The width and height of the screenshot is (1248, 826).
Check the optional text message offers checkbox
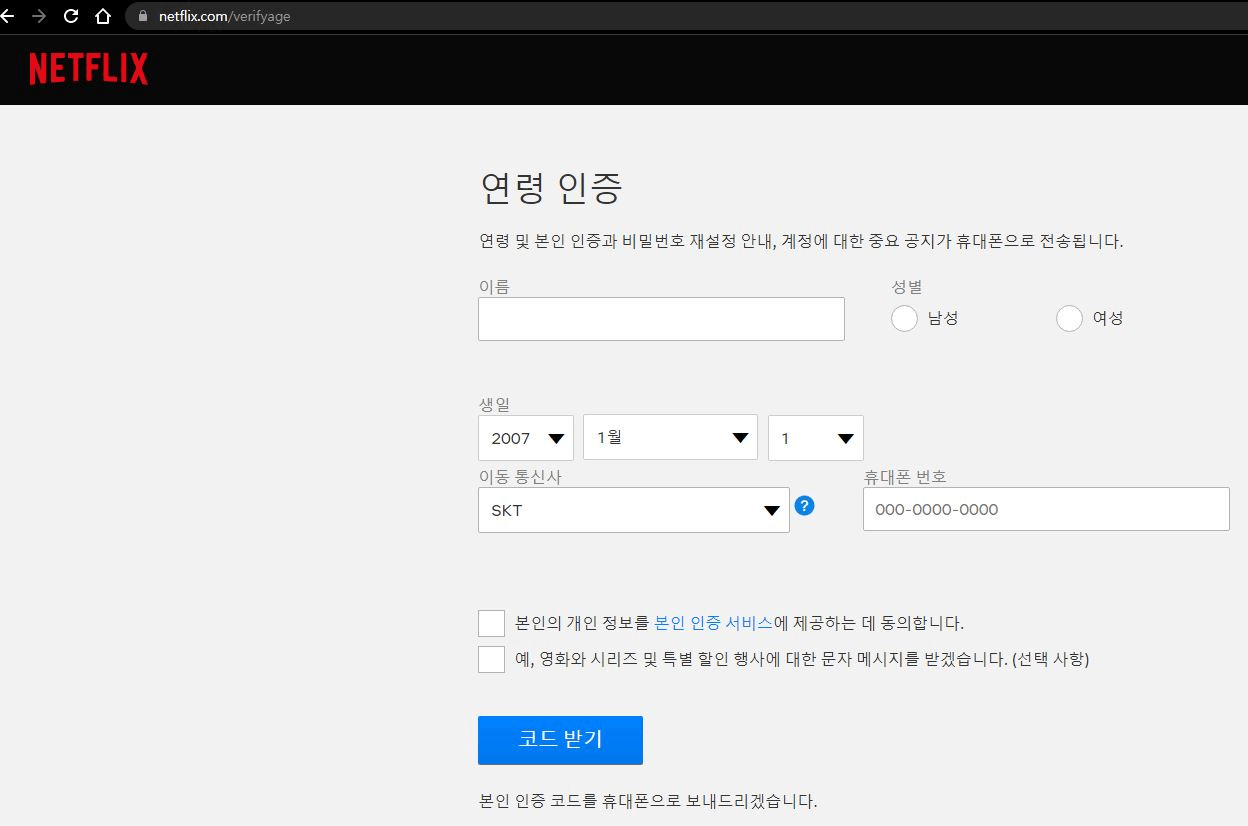click(491, 659)
